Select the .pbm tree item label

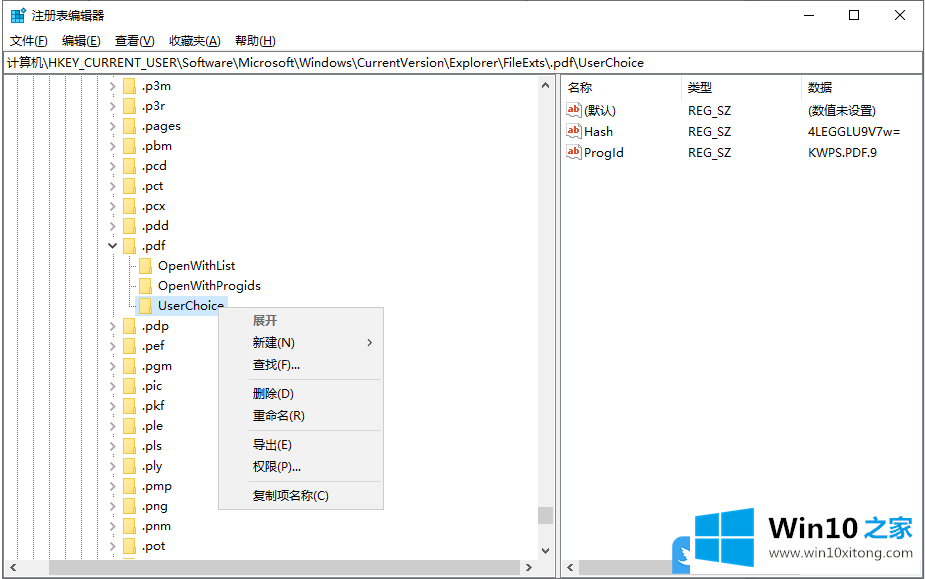pos(157,146)
